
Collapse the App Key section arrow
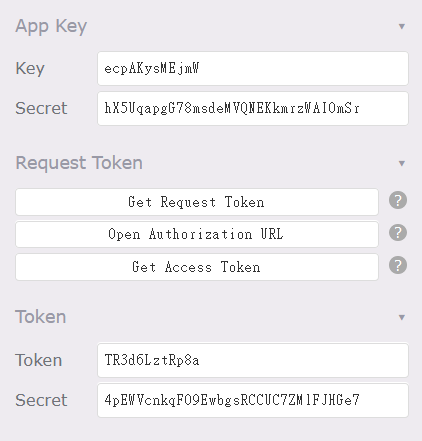[x=402, y=26]
